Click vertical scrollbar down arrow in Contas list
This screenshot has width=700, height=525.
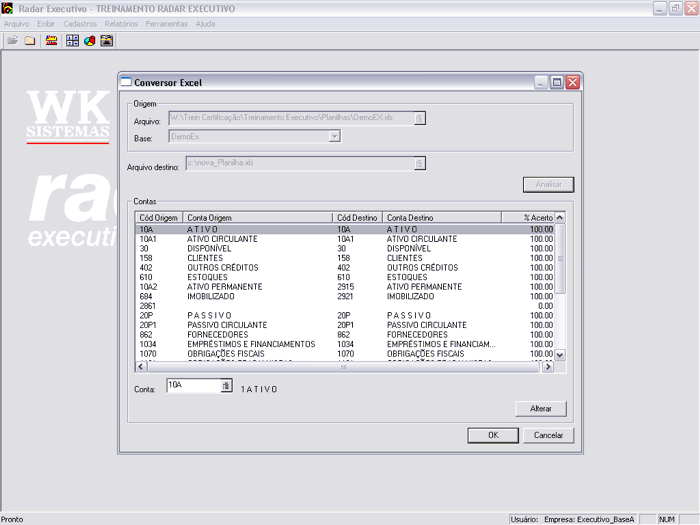point(560,355)
